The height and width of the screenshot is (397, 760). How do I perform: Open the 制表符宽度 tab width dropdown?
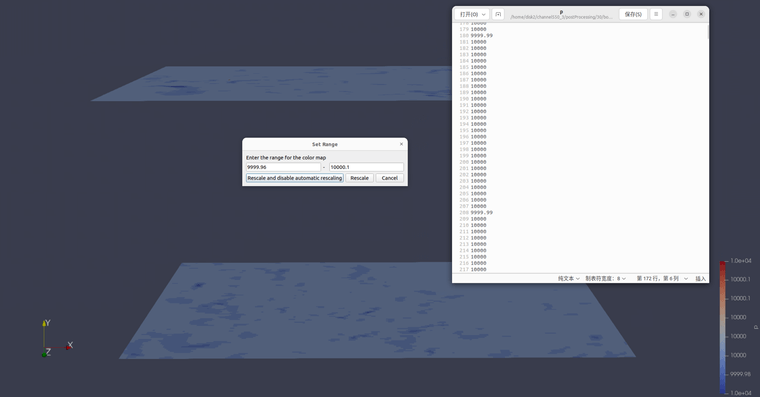point(605,278)
